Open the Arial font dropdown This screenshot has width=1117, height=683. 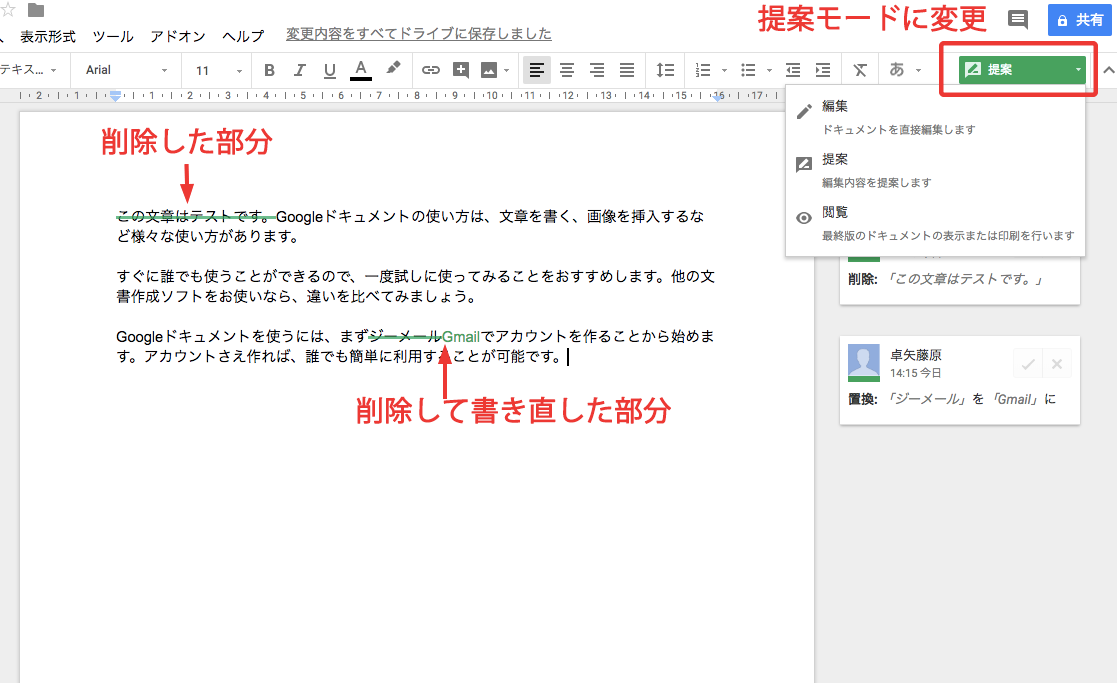126,70
